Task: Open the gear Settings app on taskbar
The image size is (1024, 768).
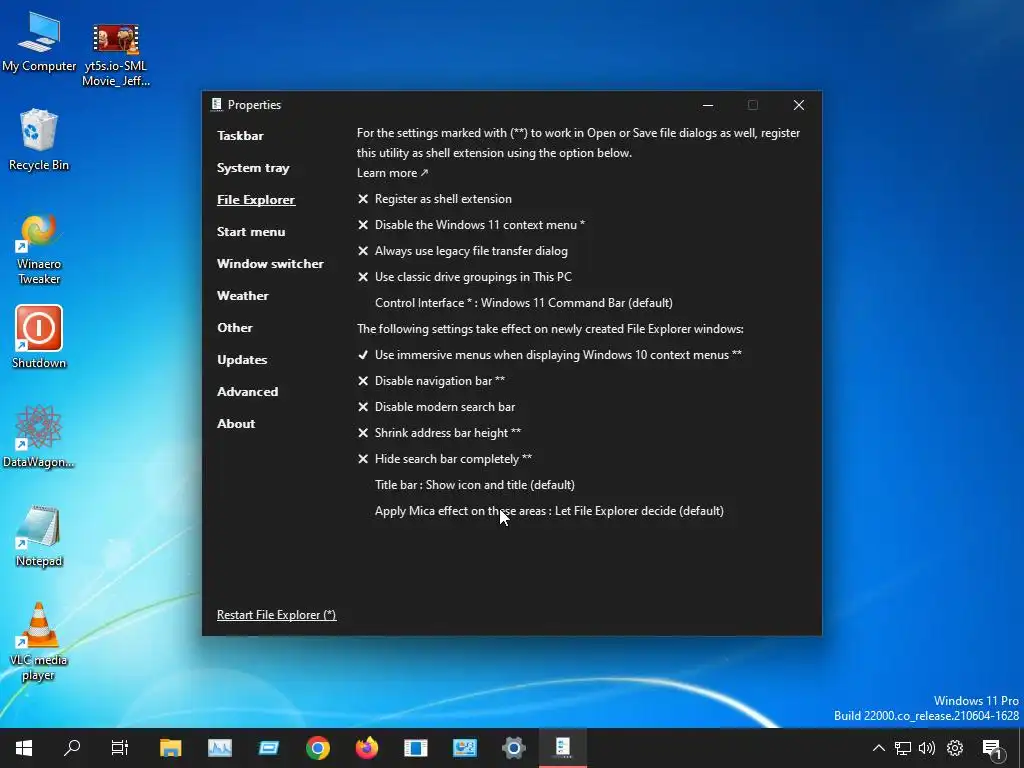Action: [x=513, y=748]
